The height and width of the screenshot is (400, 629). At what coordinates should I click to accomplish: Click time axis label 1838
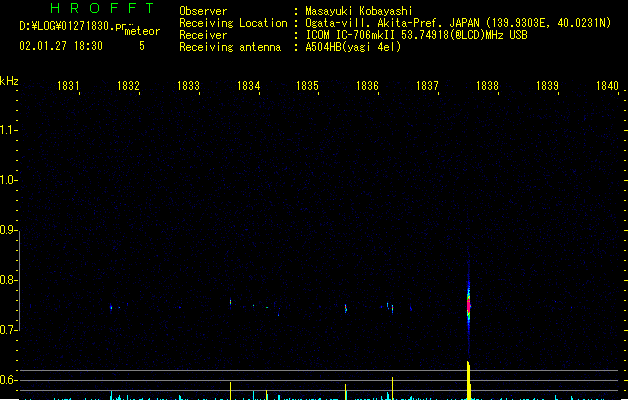(487, 86)
